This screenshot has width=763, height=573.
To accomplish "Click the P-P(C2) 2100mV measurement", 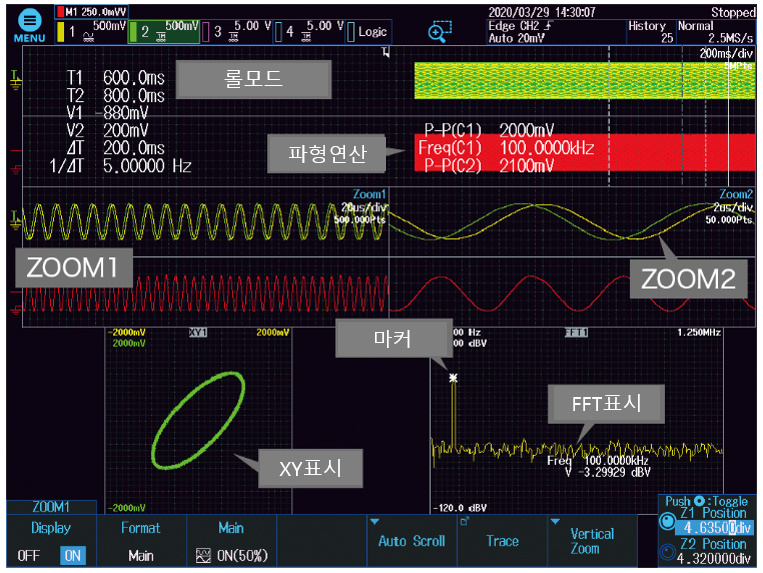I will (x=489, y=165).
